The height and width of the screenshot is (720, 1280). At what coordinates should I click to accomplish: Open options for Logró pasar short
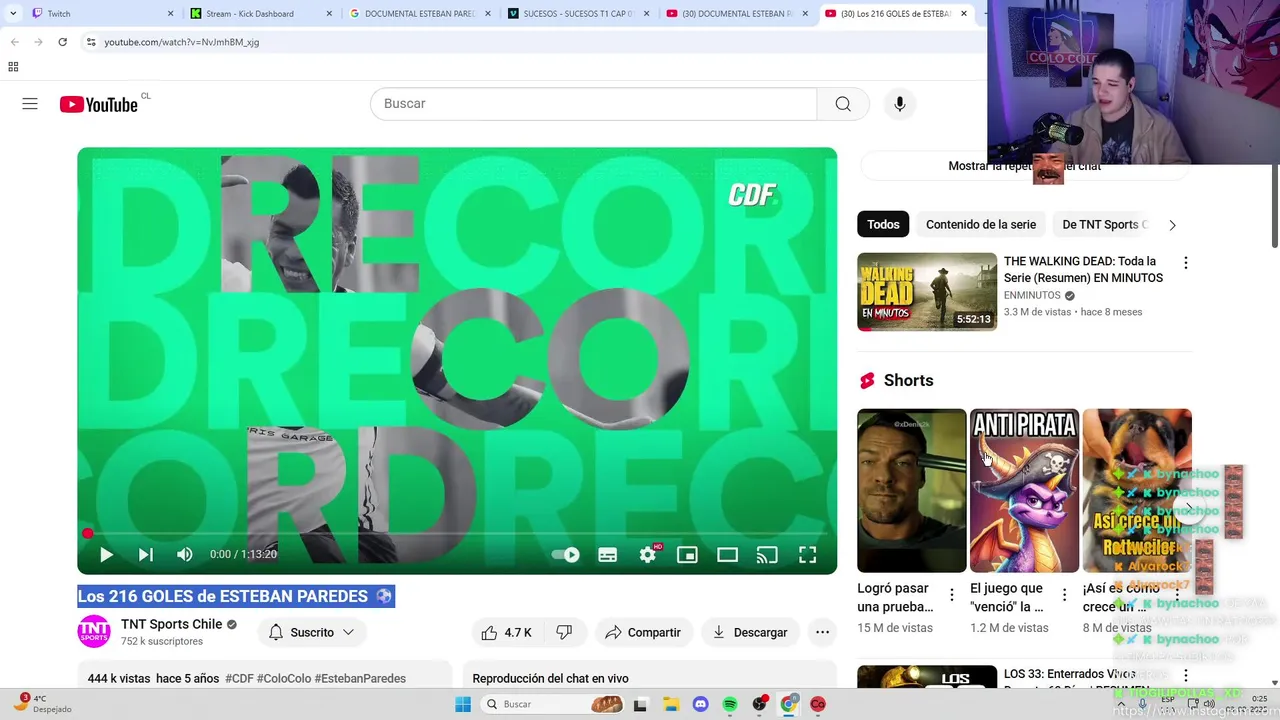pos(952,595)
